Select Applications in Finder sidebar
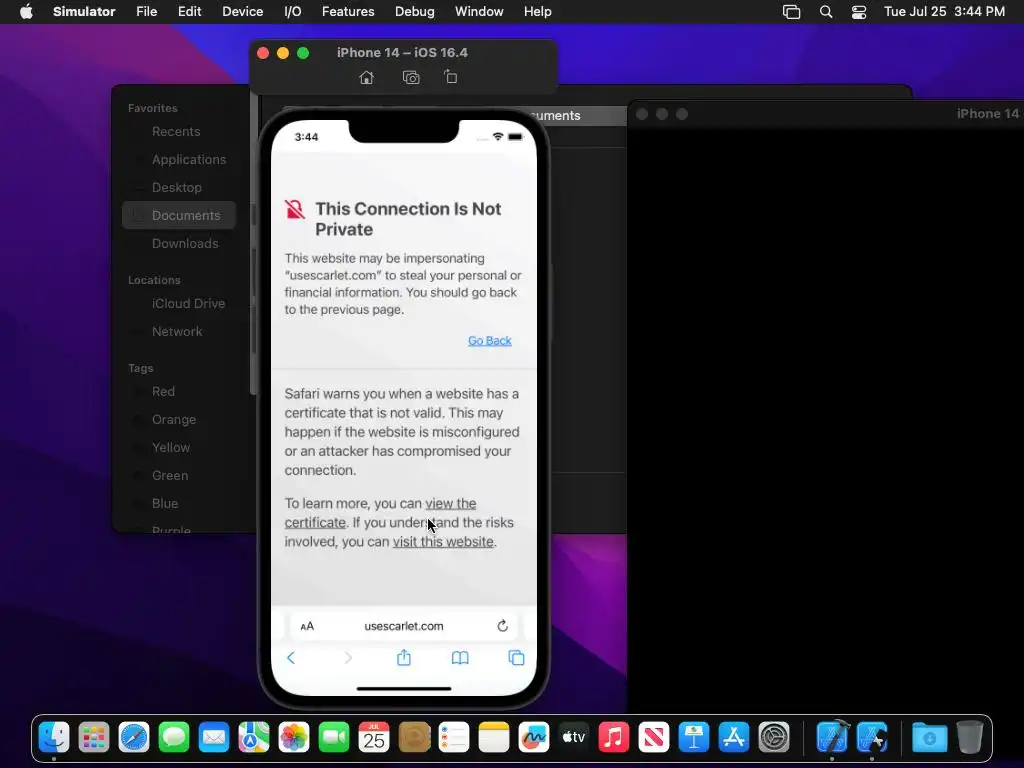Image resolution: width=1024 pixels, height=768 pixels. click(189, 159)
